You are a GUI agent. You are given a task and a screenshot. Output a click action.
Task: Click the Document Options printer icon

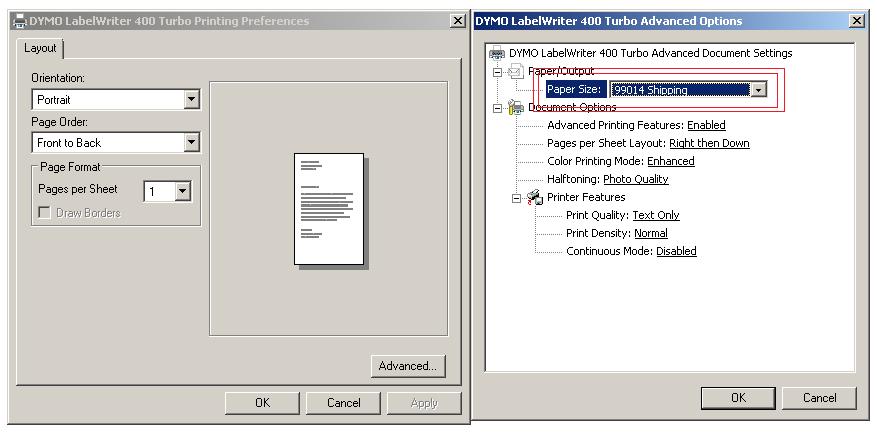[x=515, y=107]
